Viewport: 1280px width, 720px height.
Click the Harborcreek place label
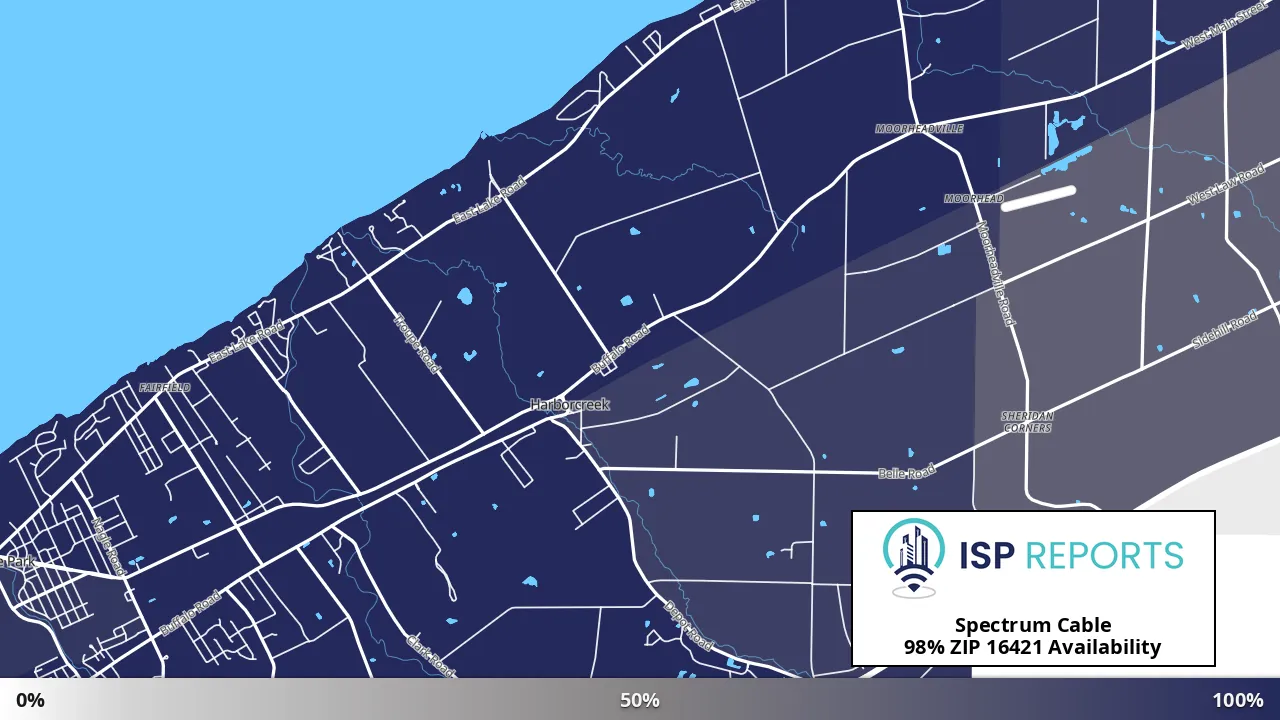tap(569, 405)
